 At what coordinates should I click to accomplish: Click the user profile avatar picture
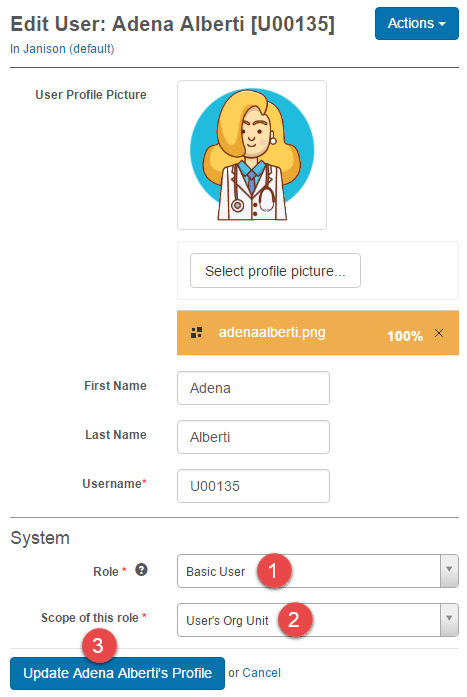tap(252, 155)
